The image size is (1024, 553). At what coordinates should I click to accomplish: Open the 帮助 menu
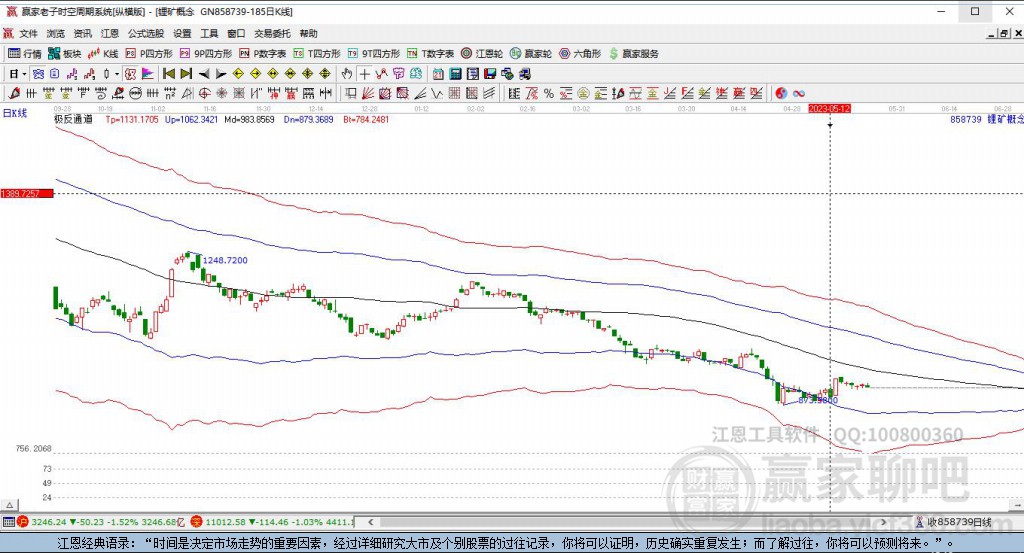coord(308,34)
